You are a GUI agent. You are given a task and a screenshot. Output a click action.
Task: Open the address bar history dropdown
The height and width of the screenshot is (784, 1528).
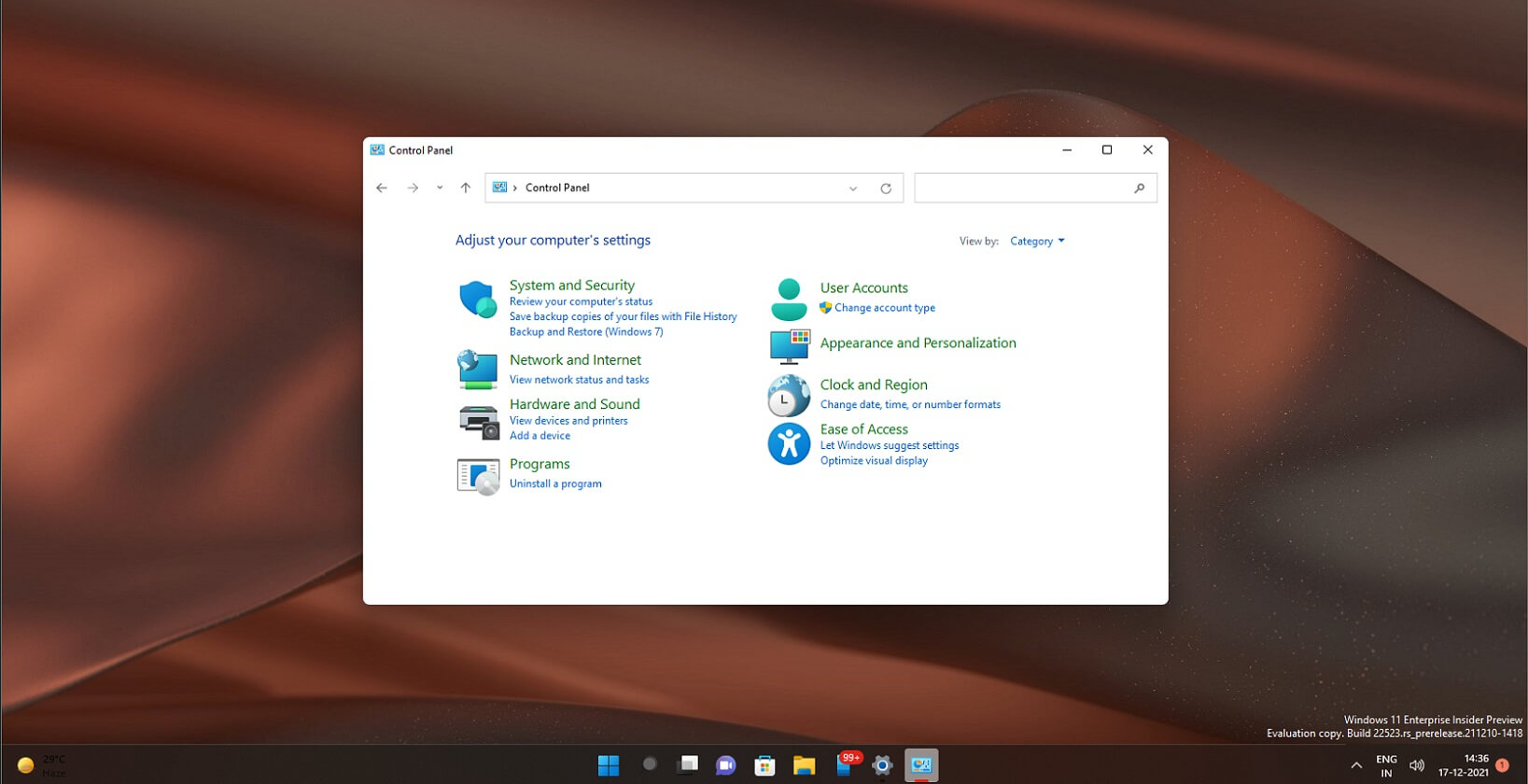point(853,189)
